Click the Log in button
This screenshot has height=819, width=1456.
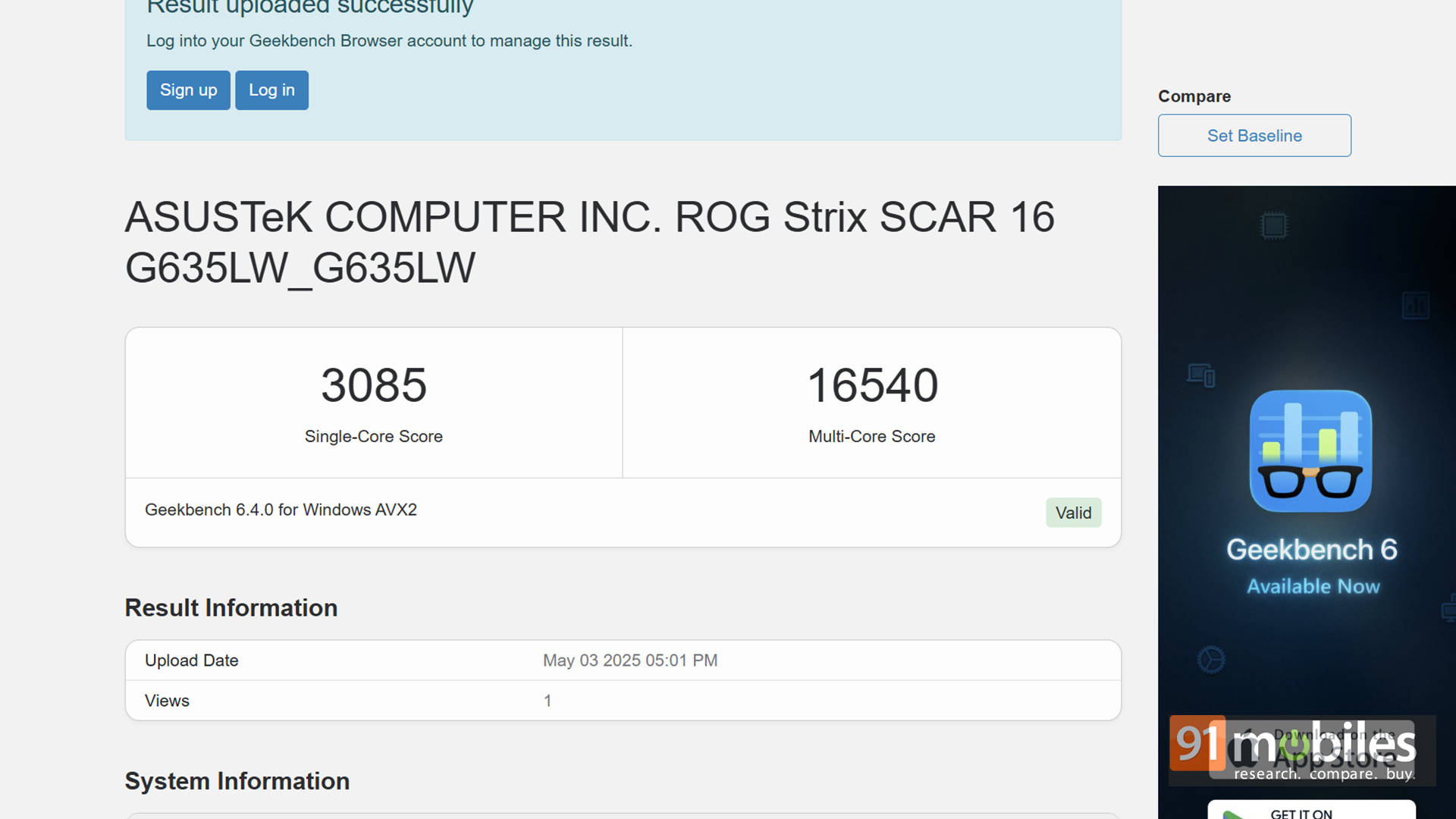(271, 90)
